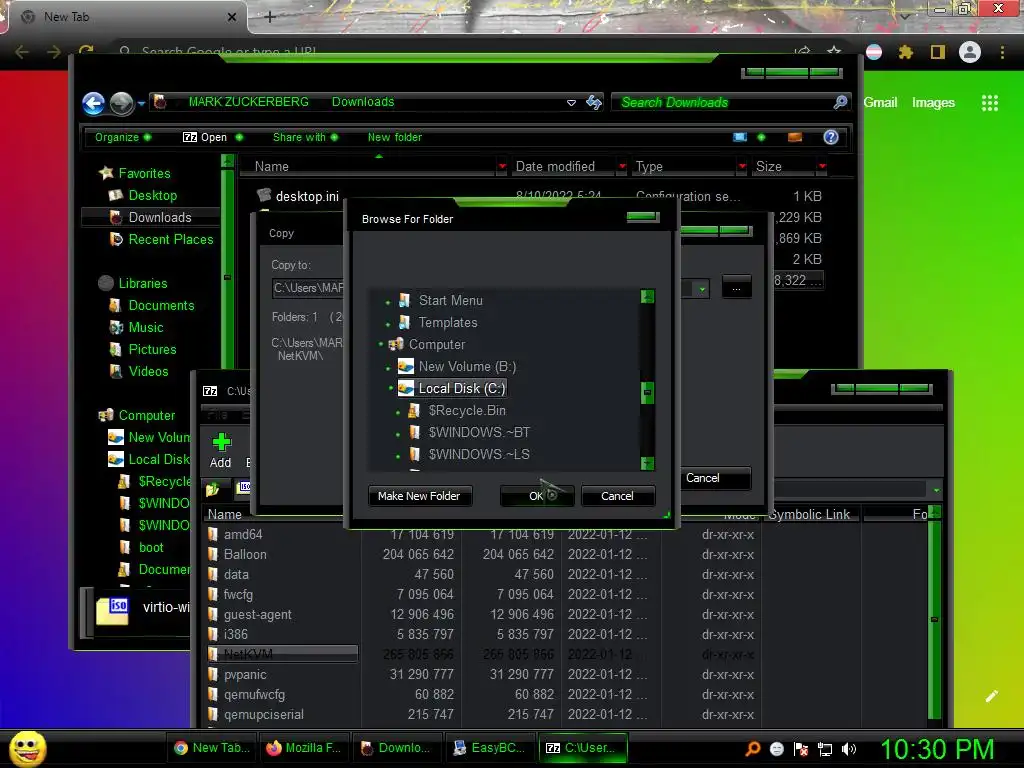Click New folder in the Explorer toolbar
The height and width of the screenshot is (768, 1024).
pyautogui.click(x=394, y=137)
